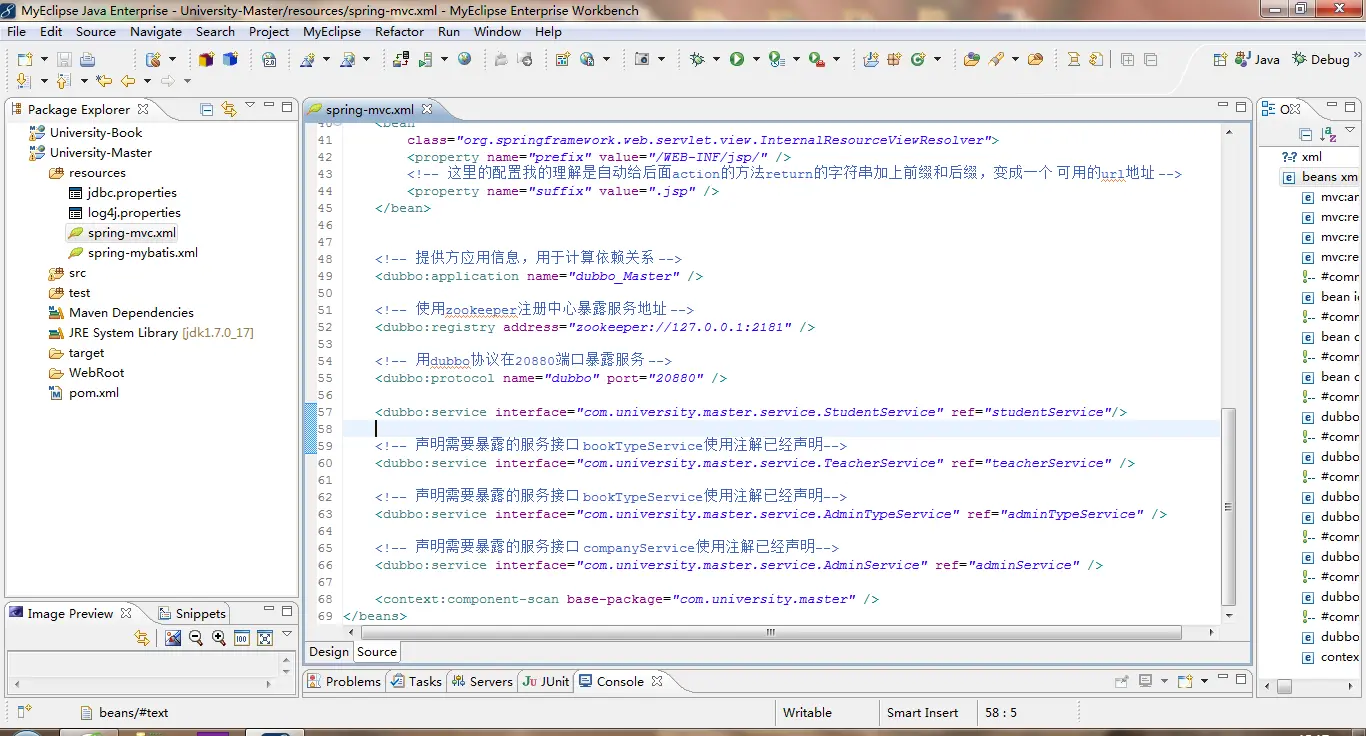
Task: Switch to the Problems tab
Action: pos(344,681)
